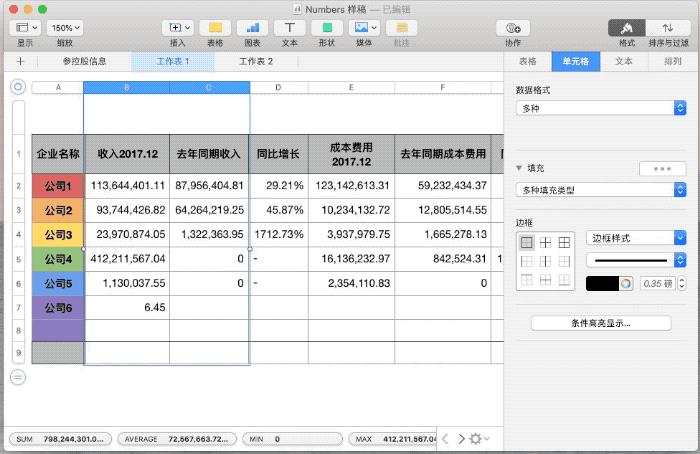Select the header cell 去年同期收入
The image size is (700, 454).
[x=209, y=154]
